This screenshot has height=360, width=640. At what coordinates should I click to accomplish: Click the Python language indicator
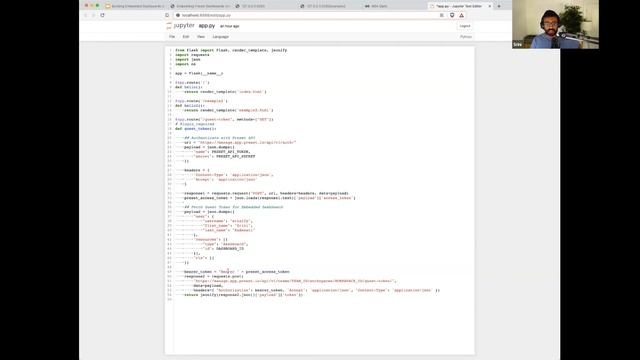click(466, 37)
